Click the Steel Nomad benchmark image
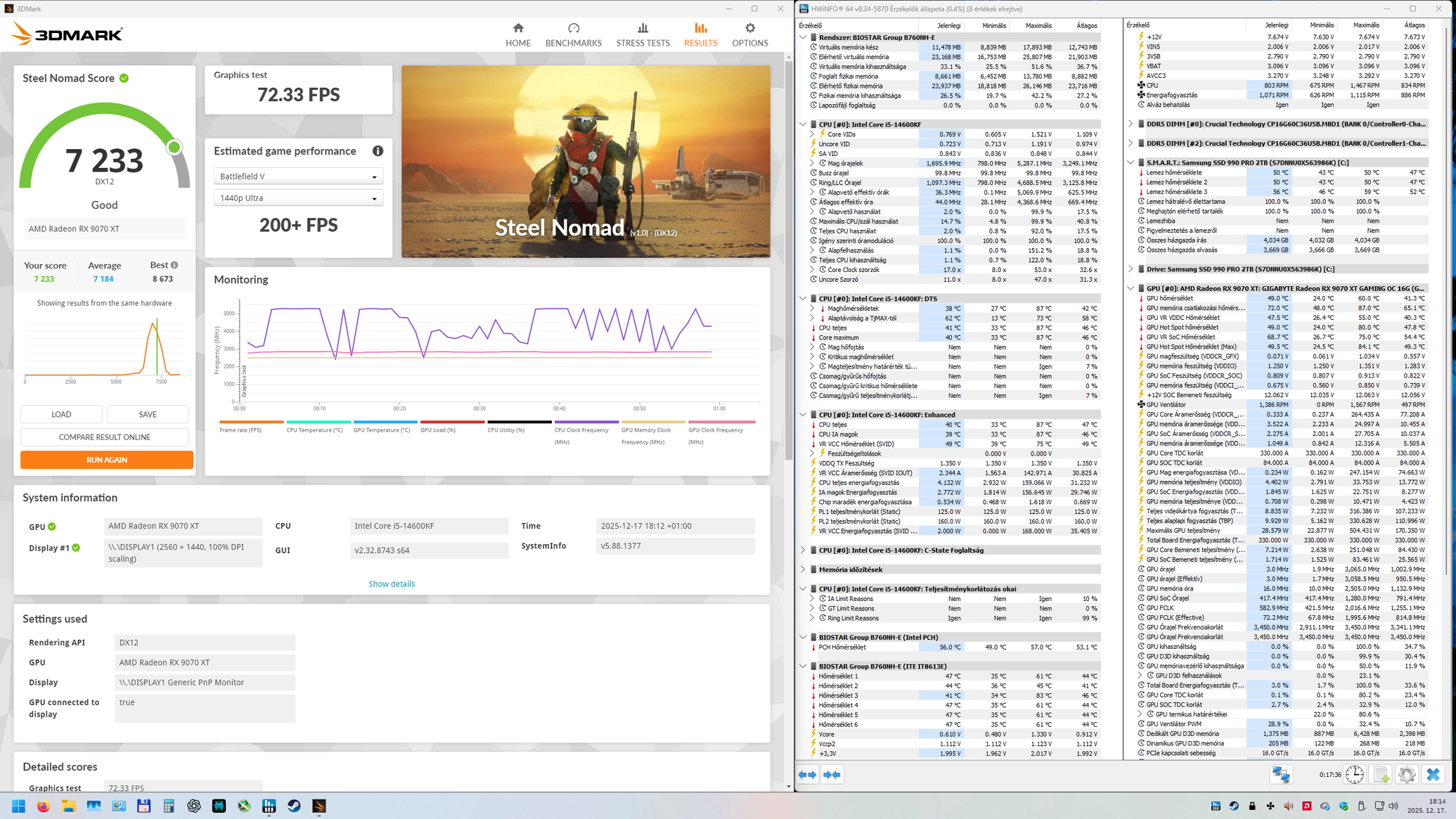 (586, 162)
